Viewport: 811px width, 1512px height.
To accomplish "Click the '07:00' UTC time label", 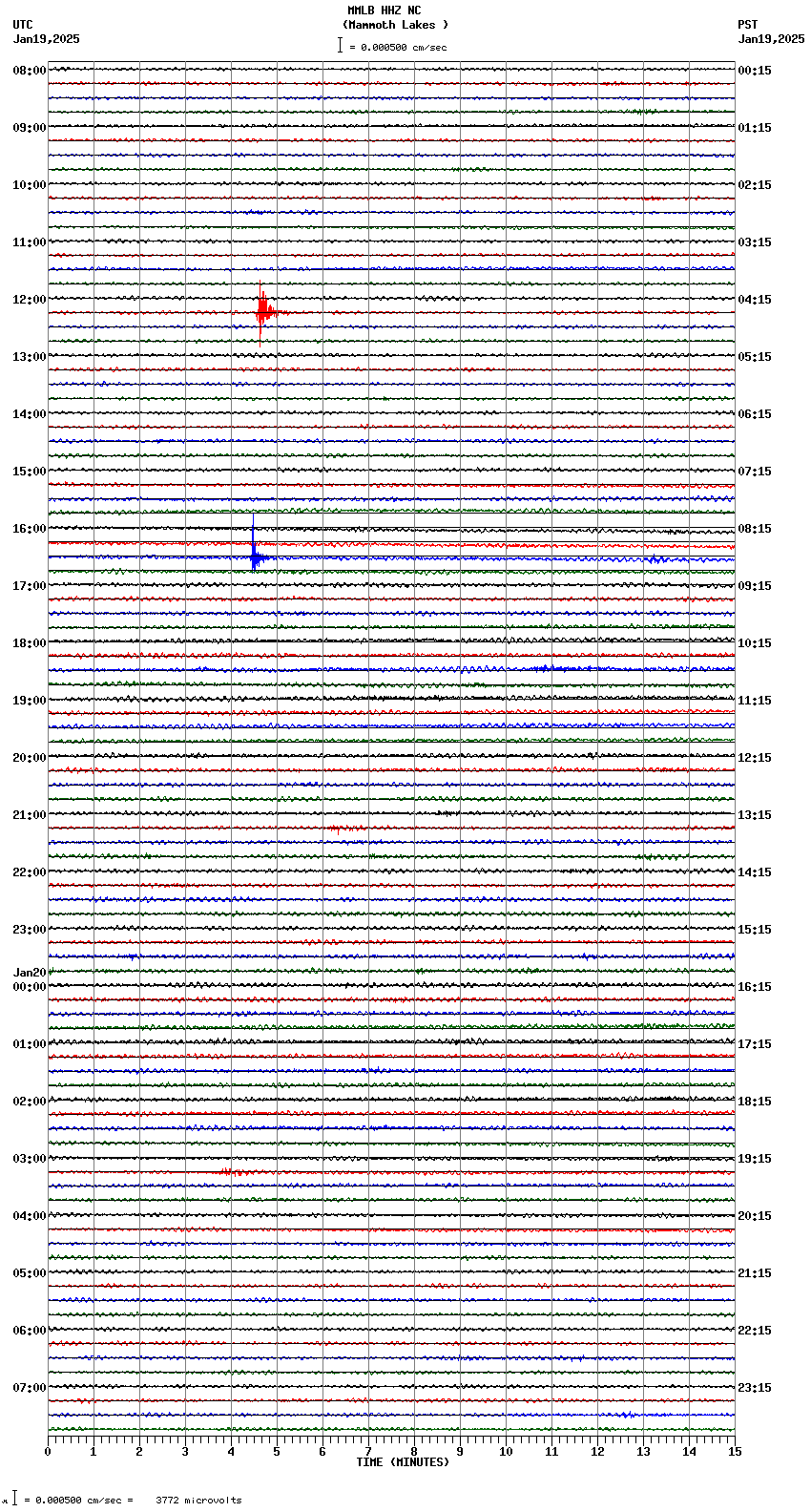I will (29, 1388).
